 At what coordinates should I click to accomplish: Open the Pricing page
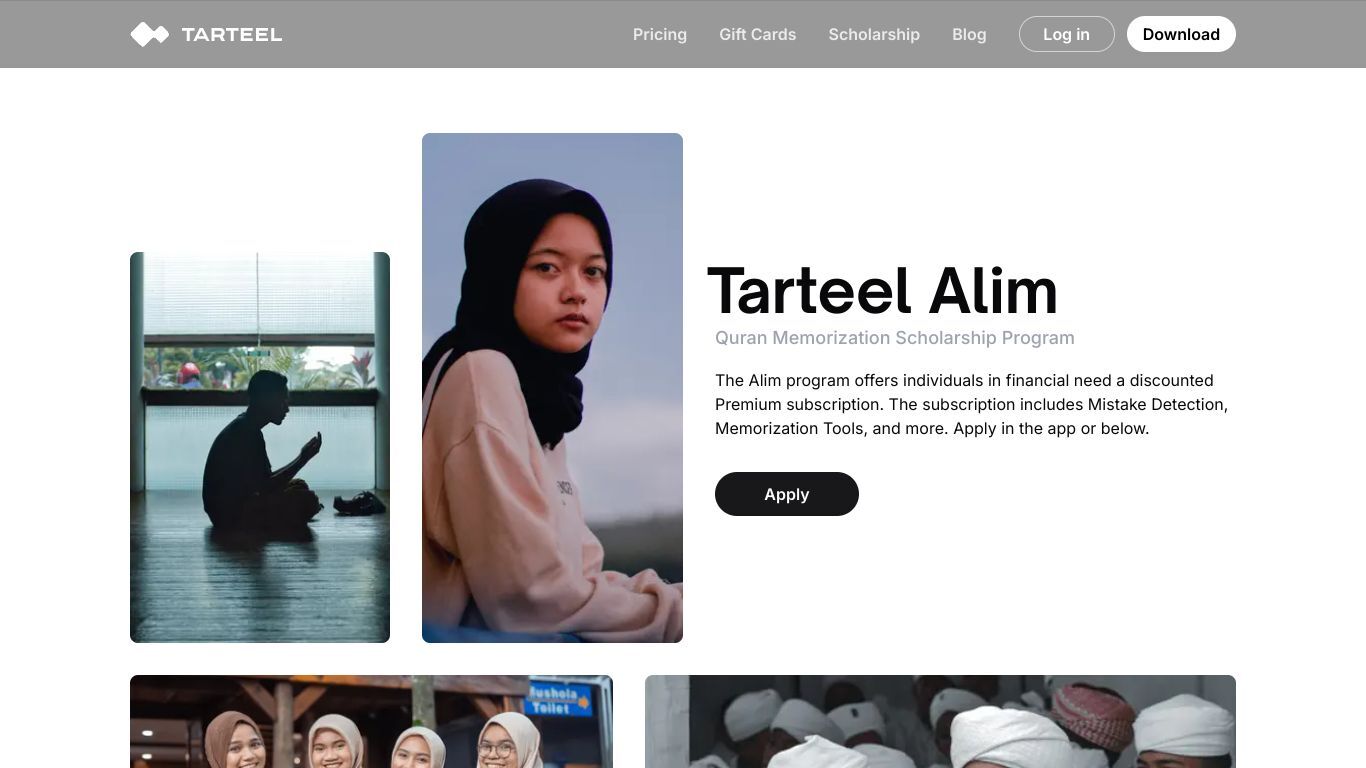(x=660, y=34)
